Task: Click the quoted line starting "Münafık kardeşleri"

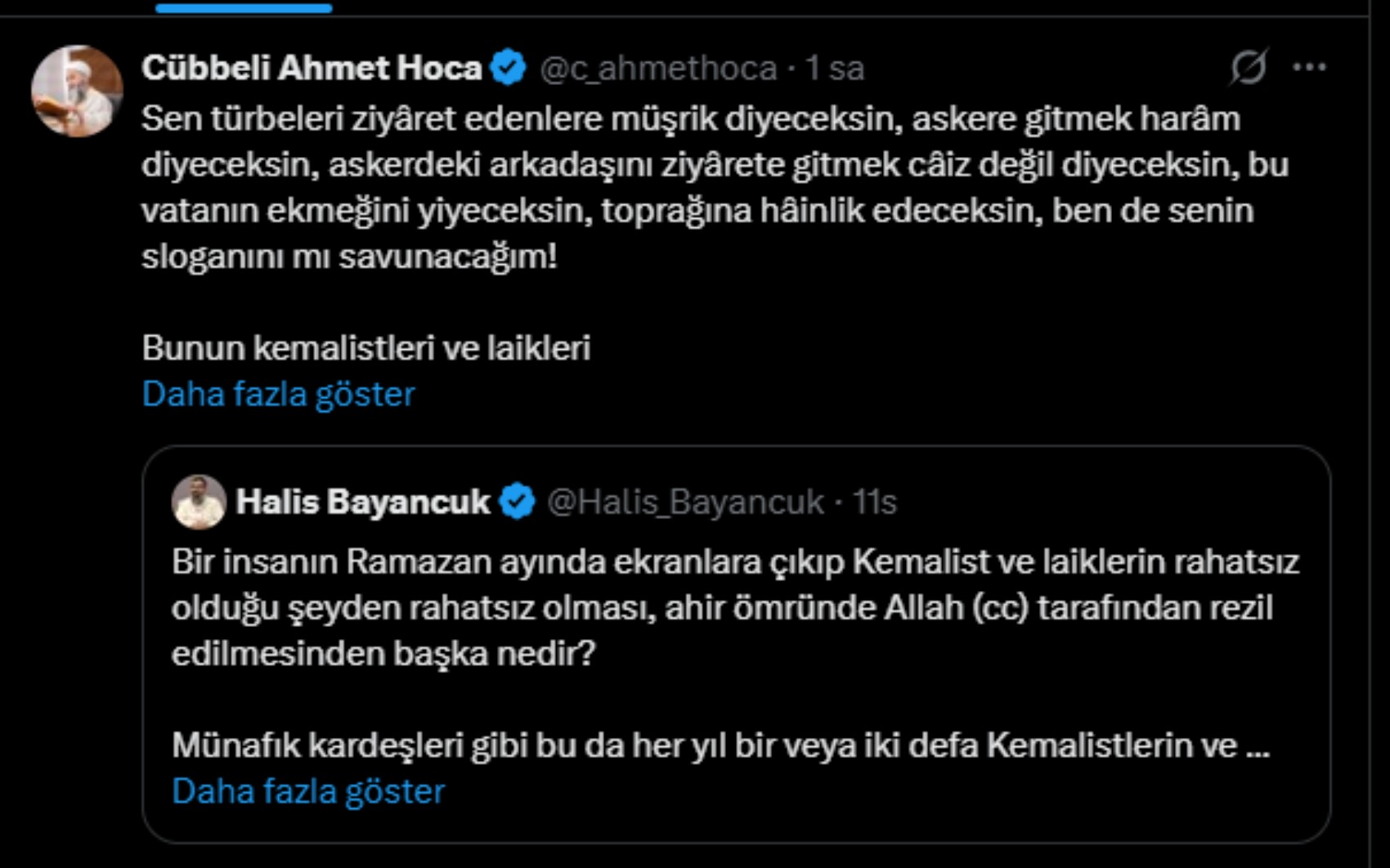Action: (x=703, y=745)
